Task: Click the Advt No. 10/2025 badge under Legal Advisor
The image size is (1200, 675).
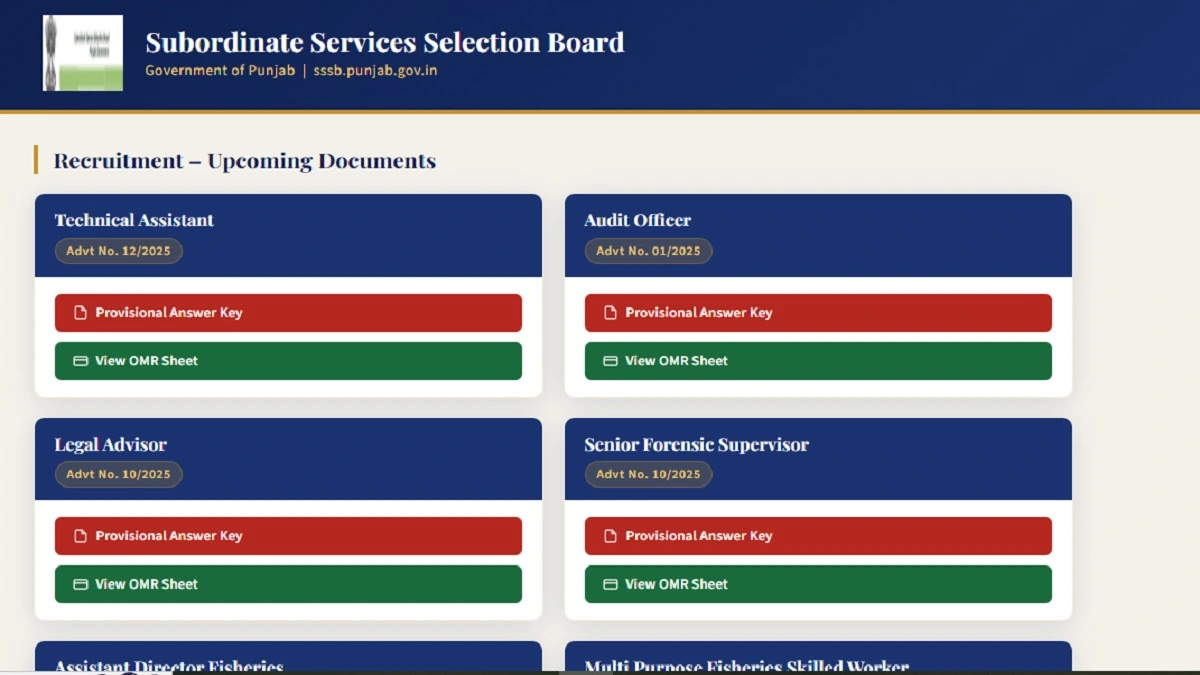Action: pyautogui.click(x=118, y=474)
